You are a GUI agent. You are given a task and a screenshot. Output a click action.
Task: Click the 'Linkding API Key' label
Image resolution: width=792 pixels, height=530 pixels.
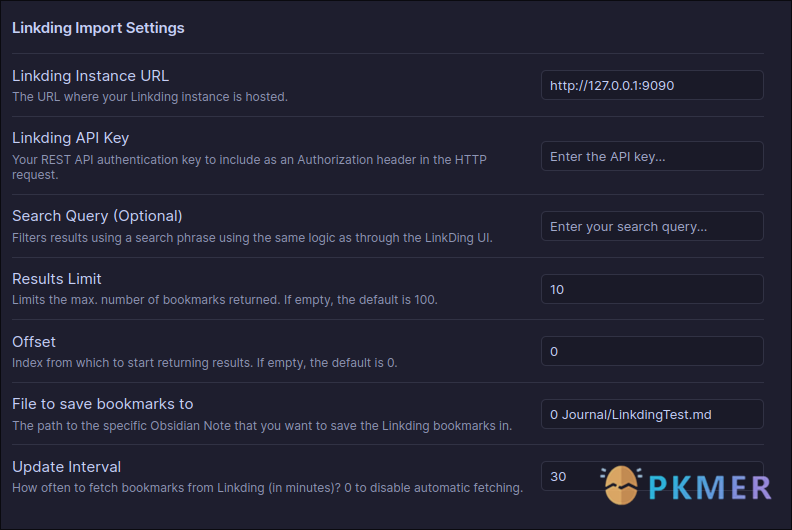[x=71, y=138]
